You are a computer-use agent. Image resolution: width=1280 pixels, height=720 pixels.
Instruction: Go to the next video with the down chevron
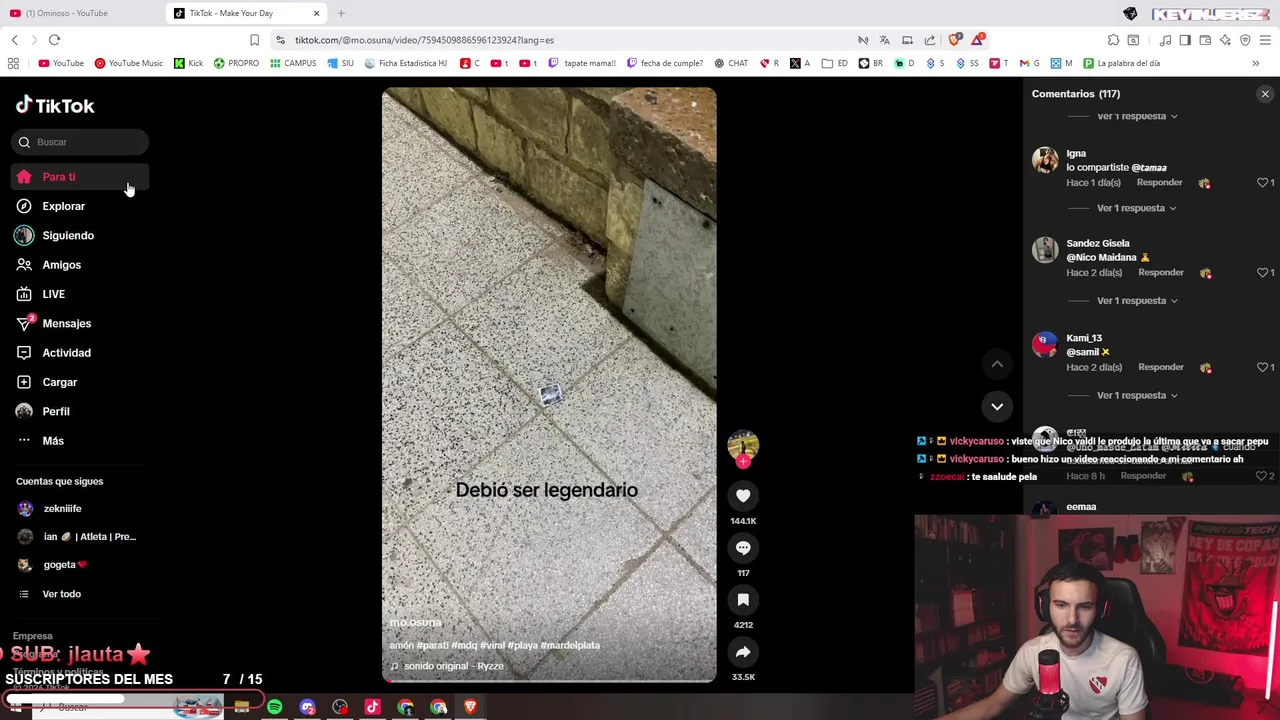(997, 406)
